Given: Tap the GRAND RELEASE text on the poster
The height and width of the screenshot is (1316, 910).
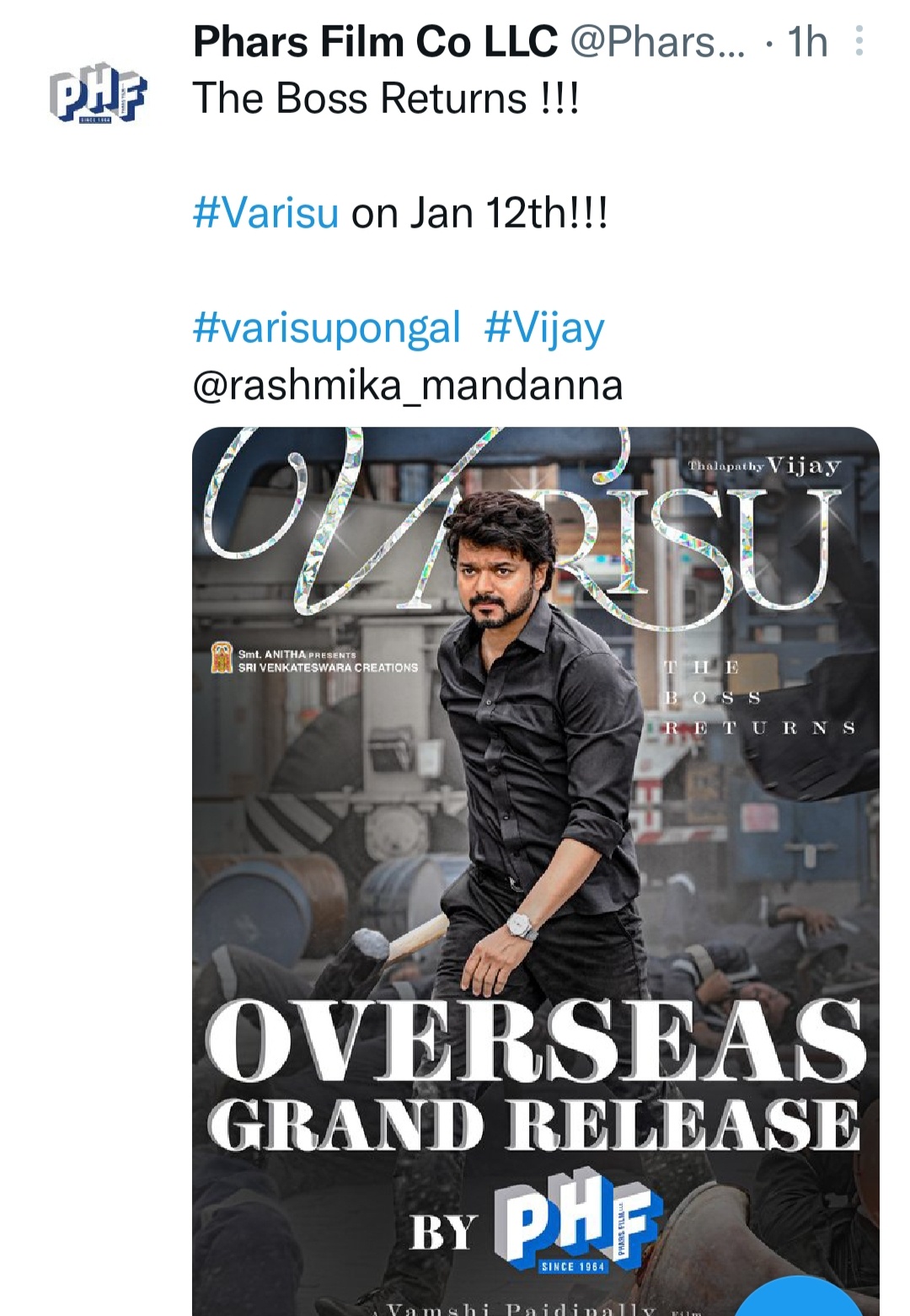Looking at the screenshot, I should [534, 1126].
